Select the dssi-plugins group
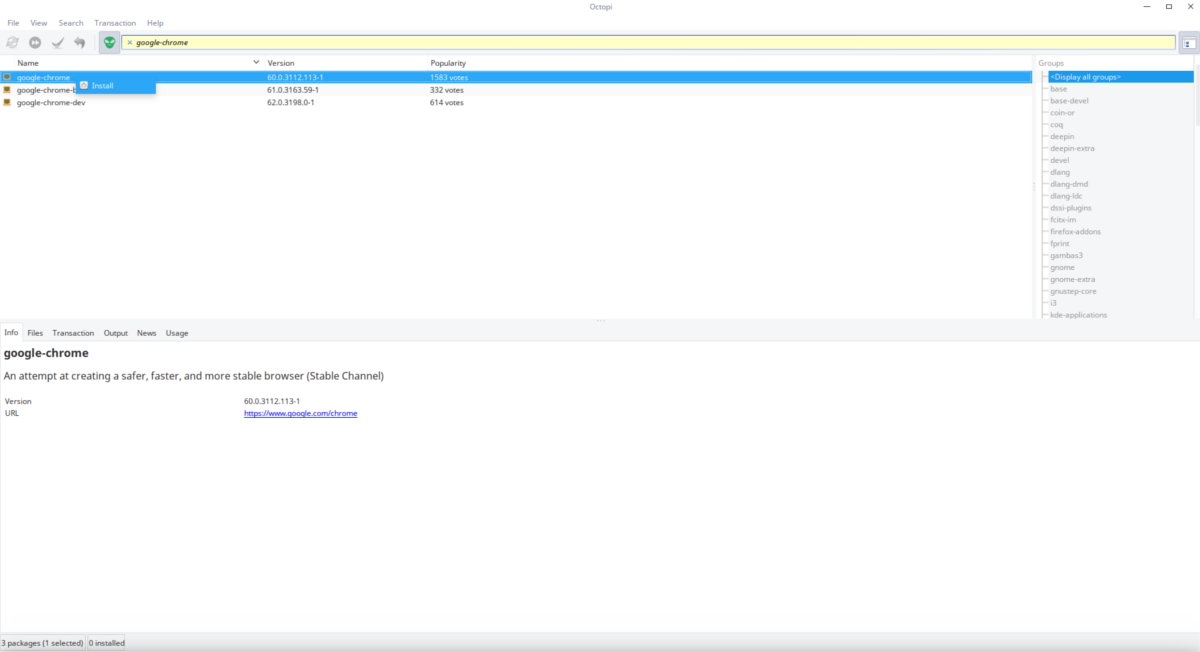 1071,208
